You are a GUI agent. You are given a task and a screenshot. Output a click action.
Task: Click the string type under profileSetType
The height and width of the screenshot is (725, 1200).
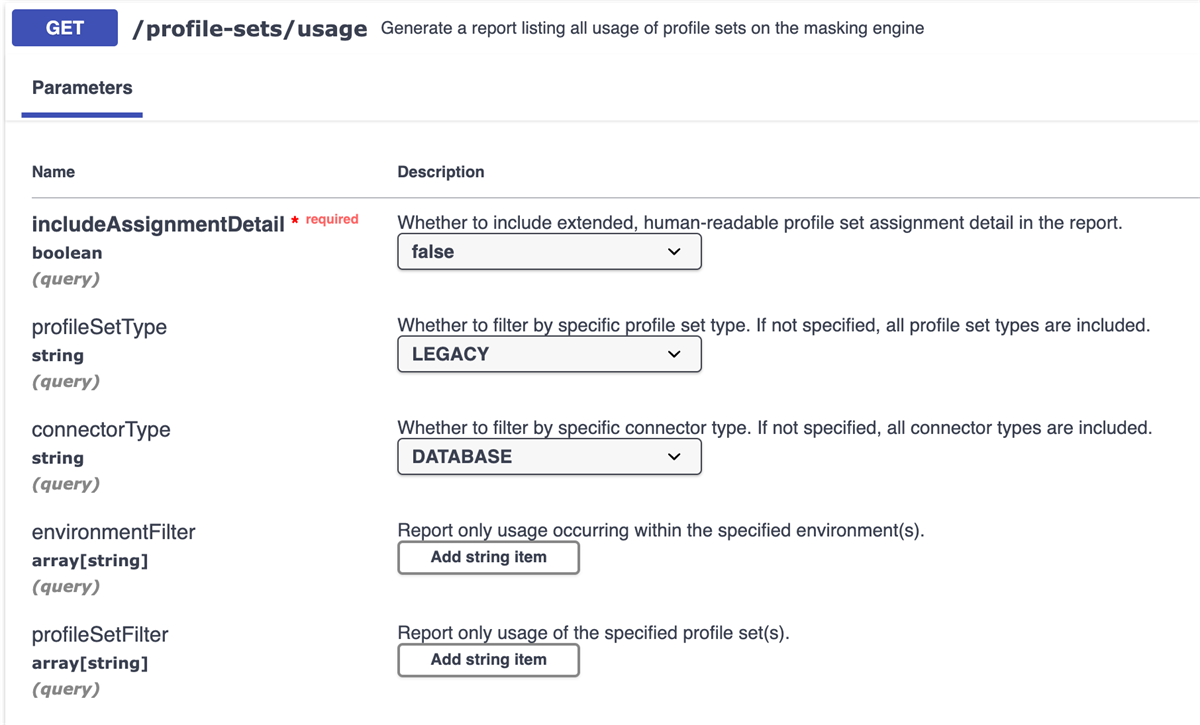[58, 355]
